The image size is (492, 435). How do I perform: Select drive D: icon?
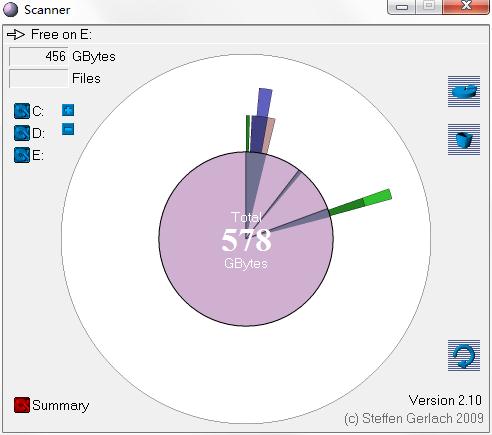pos(22,133)
